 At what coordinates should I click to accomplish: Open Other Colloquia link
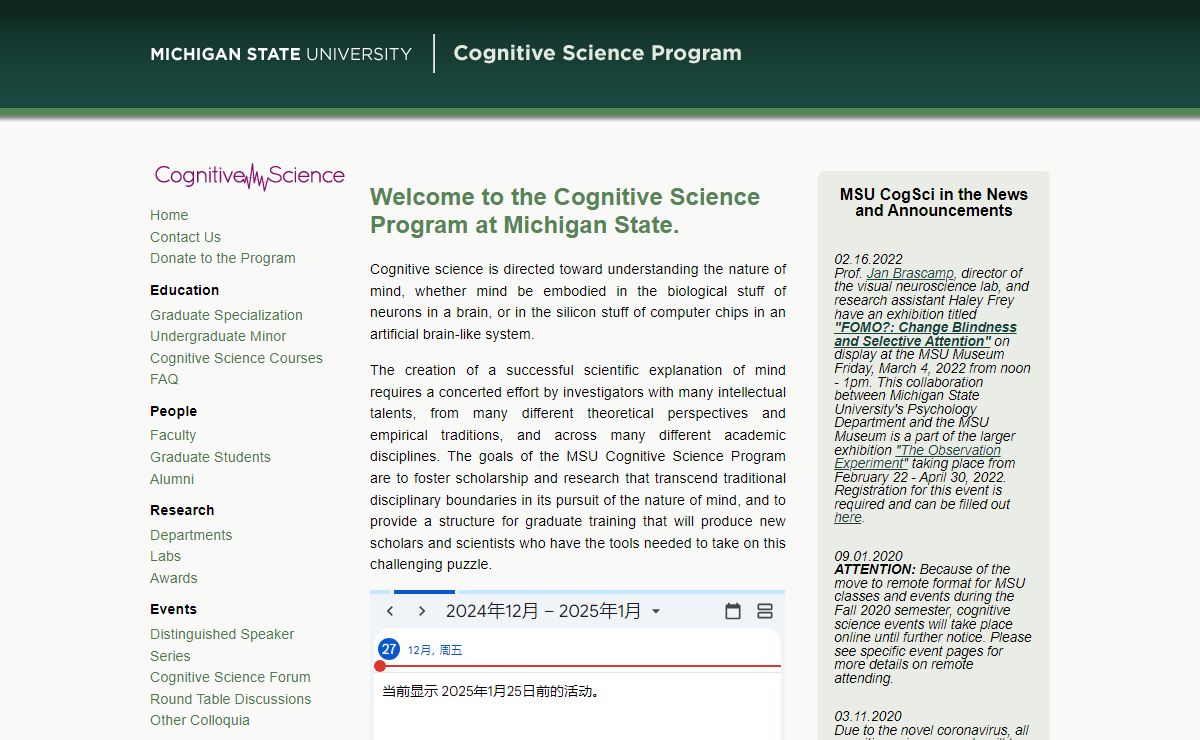click(x=200, y=720)
